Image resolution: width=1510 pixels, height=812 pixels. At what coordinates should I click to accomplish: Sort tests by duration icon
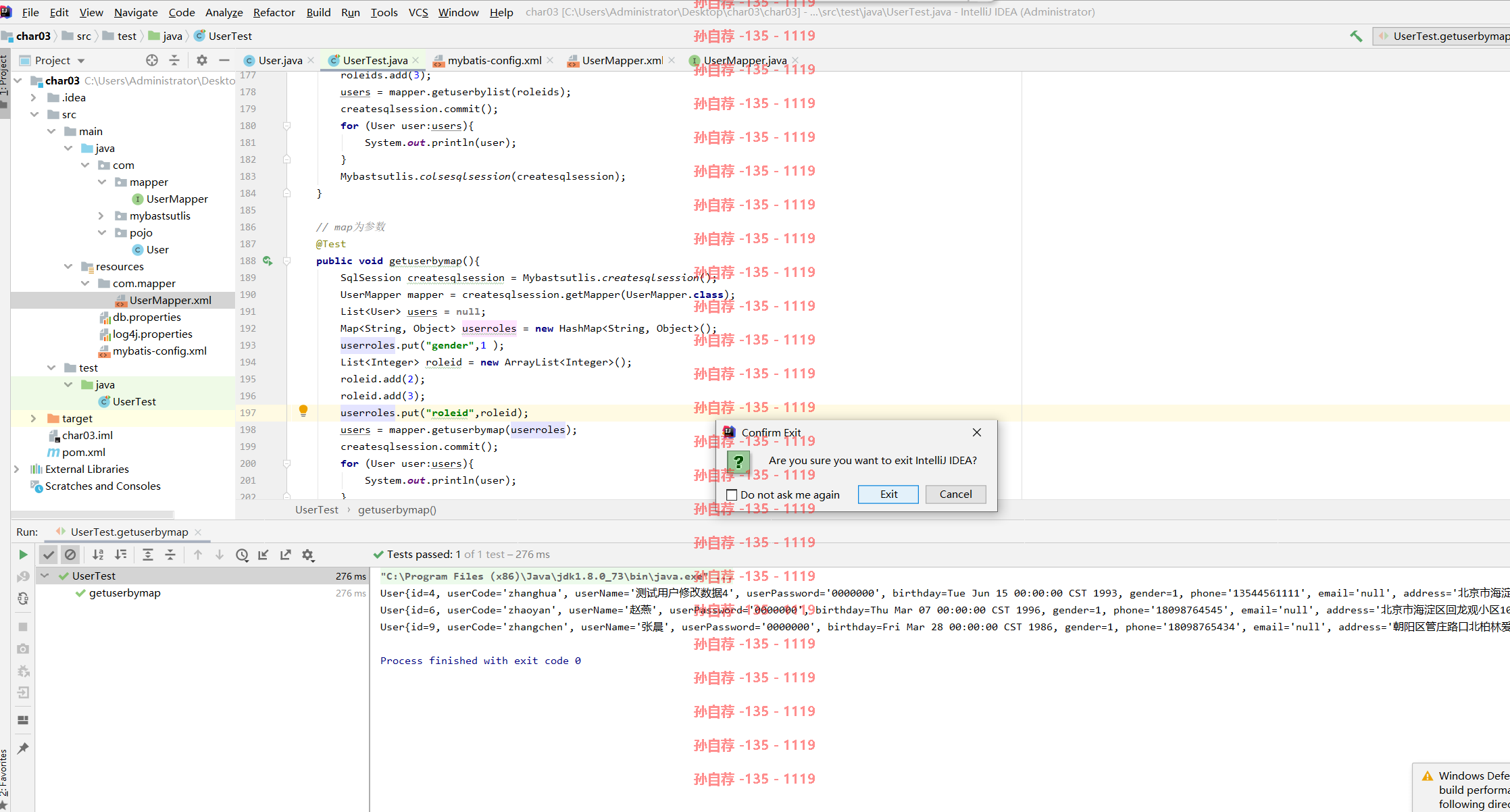pyautogui.click(x=121, y=555)
